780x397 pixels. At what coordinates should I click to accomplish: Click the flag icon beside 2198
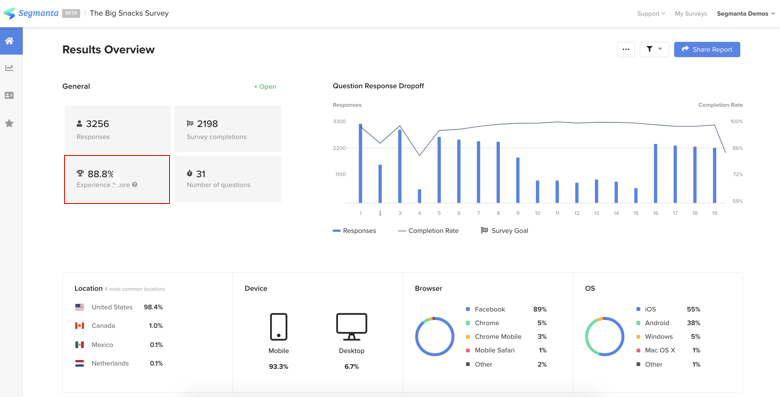pyautogui.click(x=190, y=123)
